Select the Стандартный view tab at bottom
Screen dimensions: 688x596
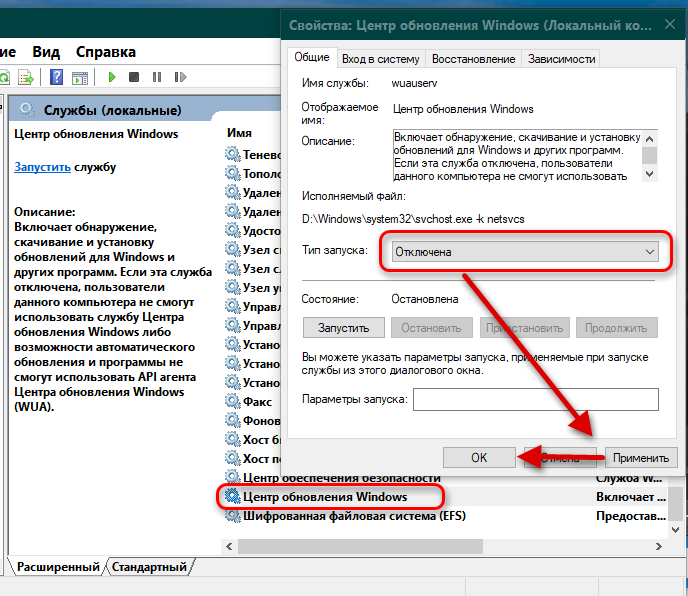click(x=149, y=567)
